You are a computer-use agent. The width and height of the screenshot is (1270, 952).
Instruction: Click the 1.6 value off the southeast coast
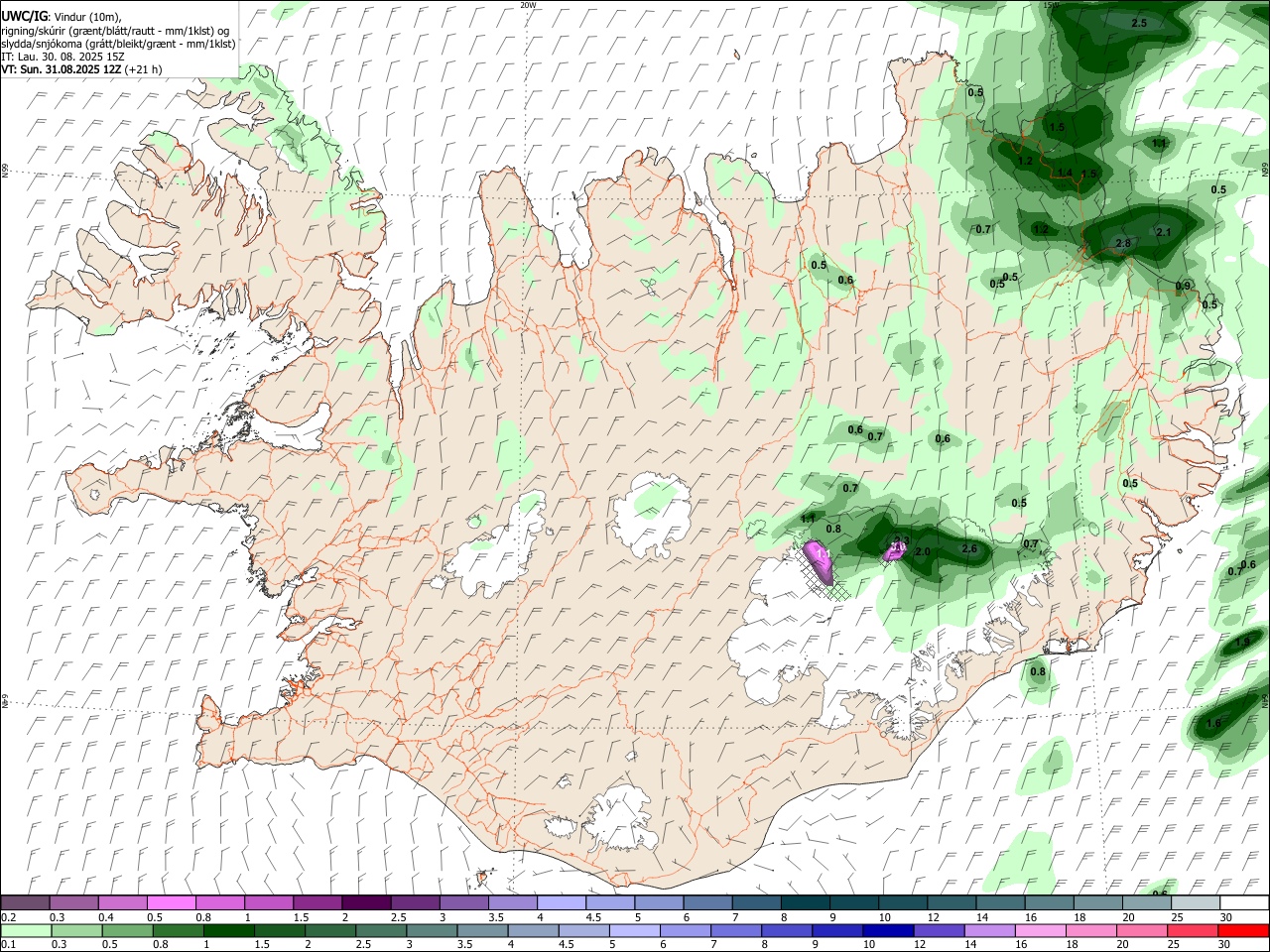pos(1213,723)
